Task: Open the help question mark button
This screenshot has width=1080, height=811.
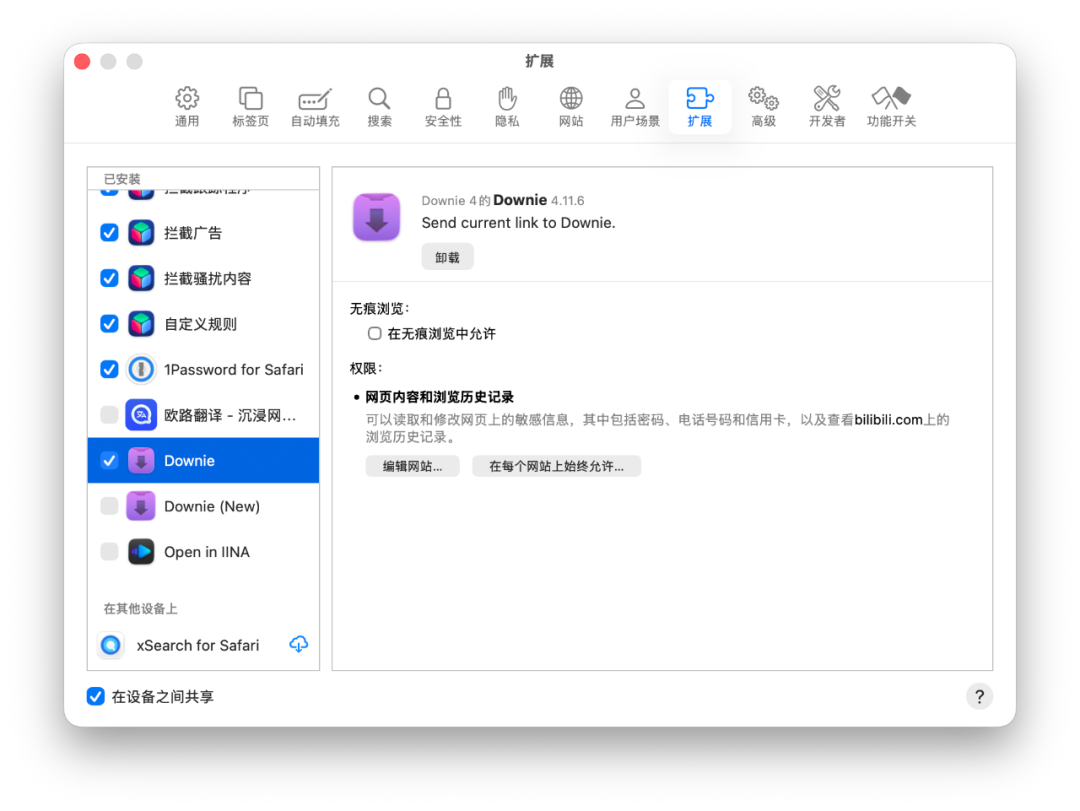Action: (x=979, y=696)
